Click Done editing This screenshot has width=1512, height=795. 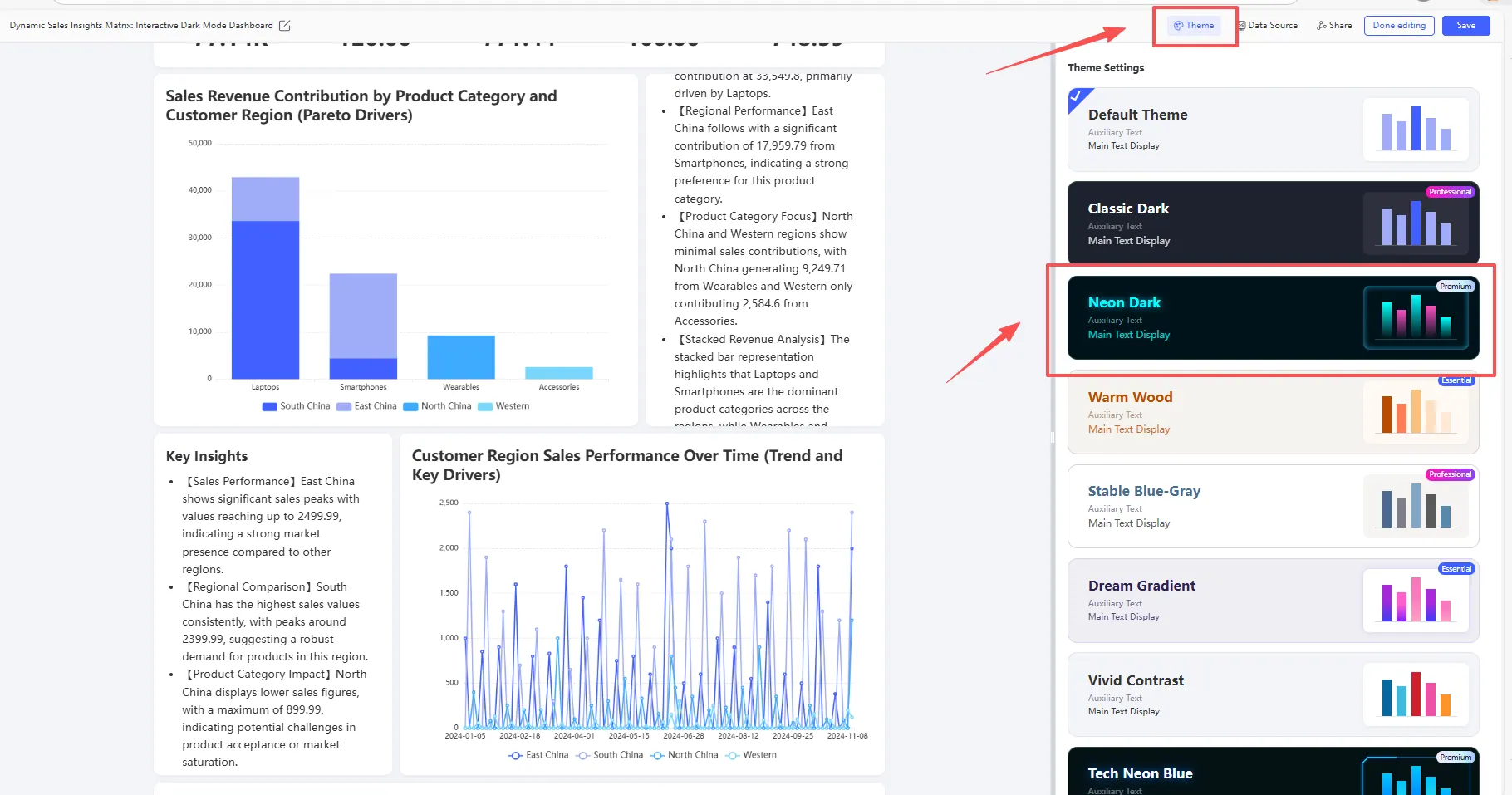[1399, 25]
